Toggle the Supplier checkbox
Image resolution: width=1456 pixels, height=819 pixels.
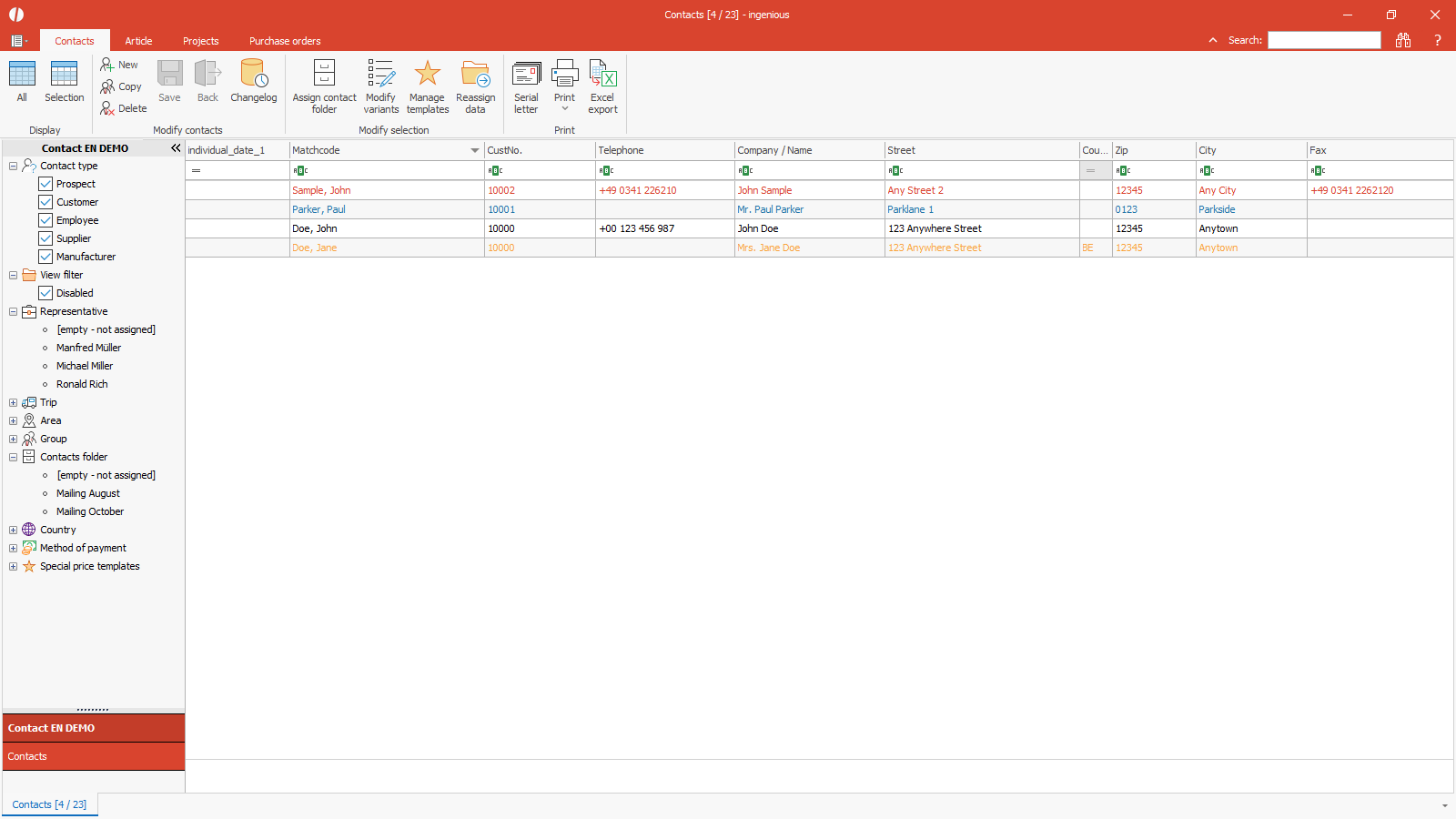[x=45, y=238]
